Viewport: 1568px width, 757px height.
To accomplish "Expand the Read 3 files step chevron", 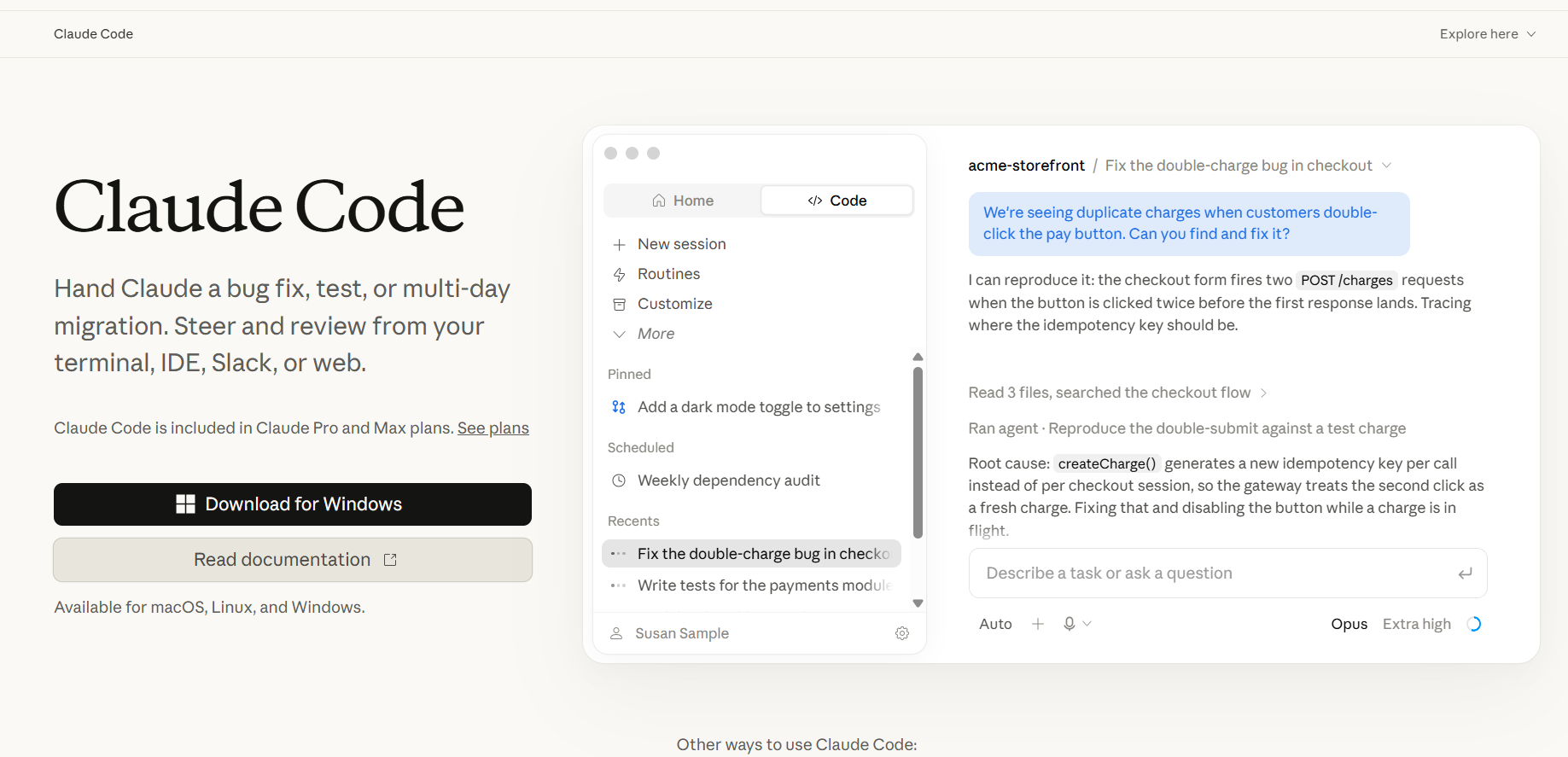I will click(x=1264, y=393).
